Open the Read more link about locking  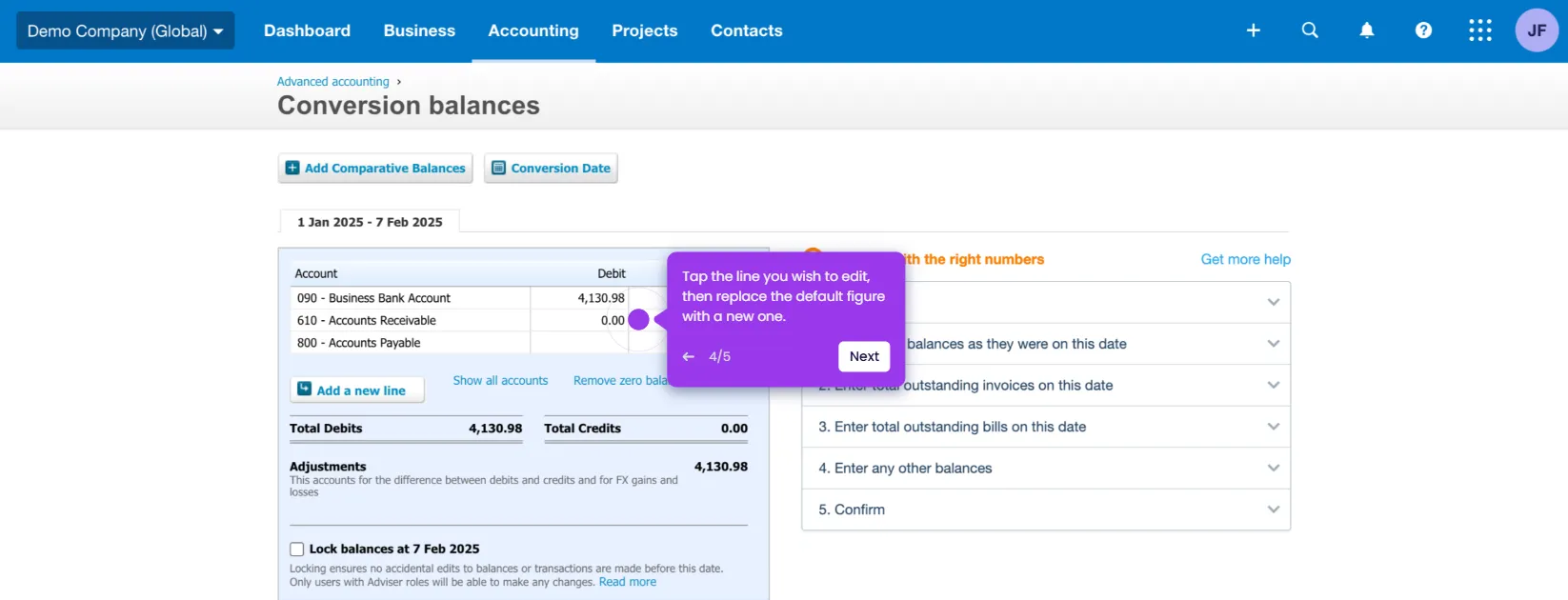(628, 582)
